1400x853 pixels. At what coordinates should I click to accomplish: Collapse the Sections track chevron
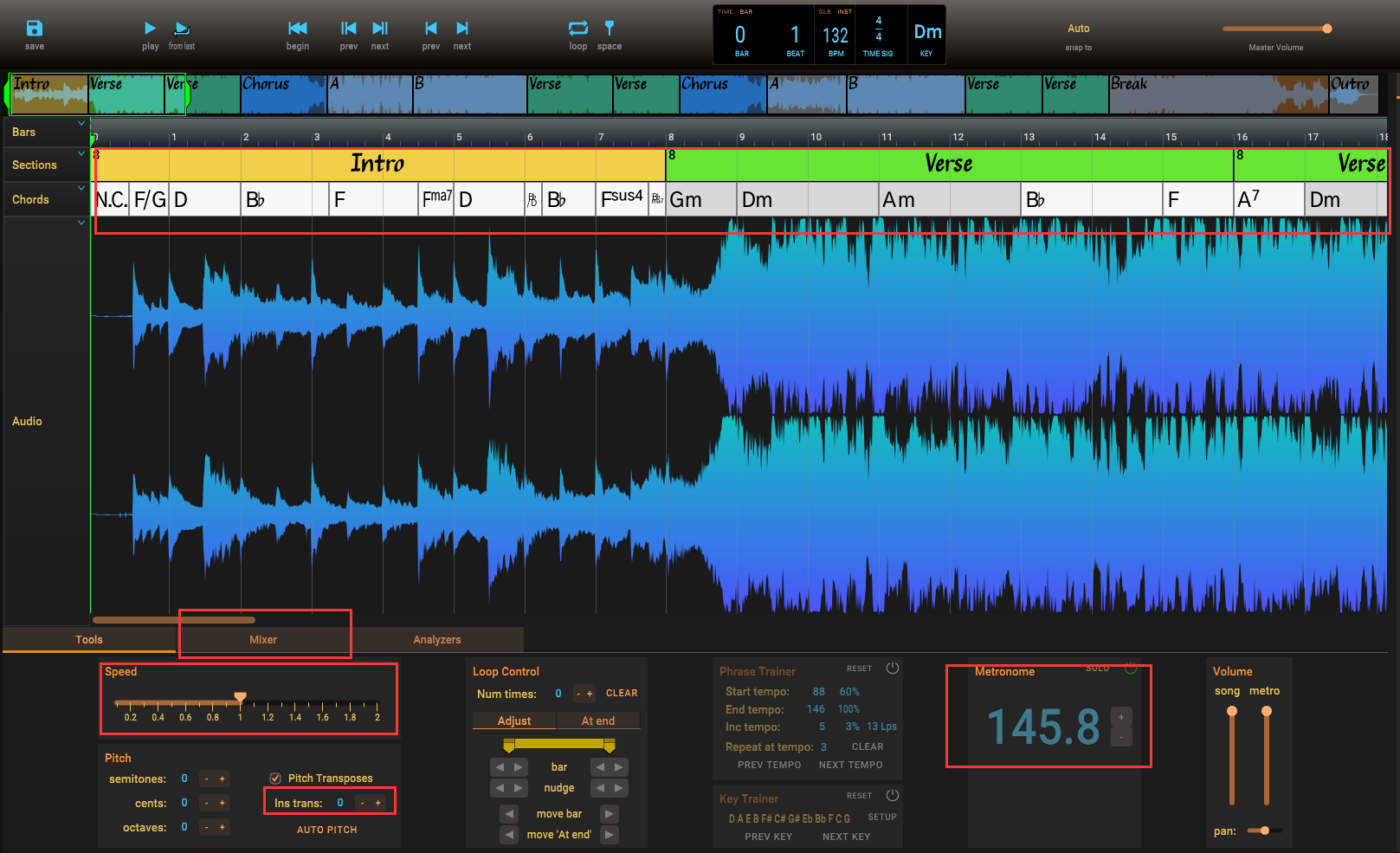point(81,154)
